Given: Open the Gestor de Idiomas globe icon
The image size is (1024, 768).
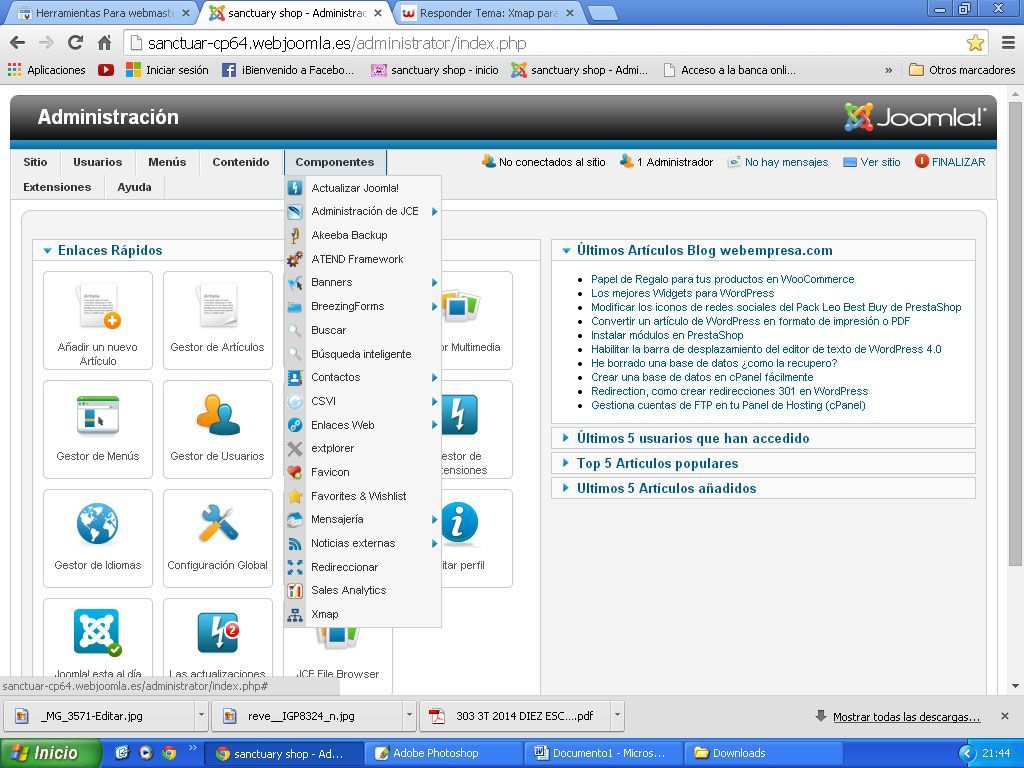Looking at the screenshot, I should [98, 538].
